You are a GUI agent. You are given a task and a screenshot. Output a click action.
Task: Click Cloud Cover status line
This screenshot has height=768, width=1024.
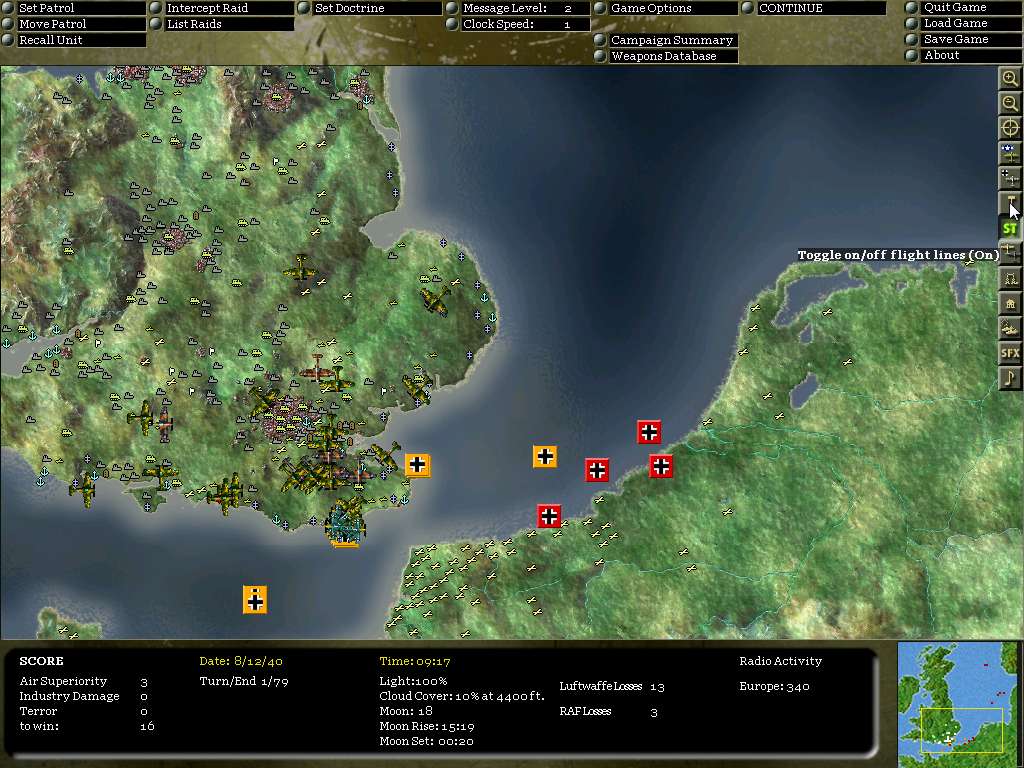462,696
